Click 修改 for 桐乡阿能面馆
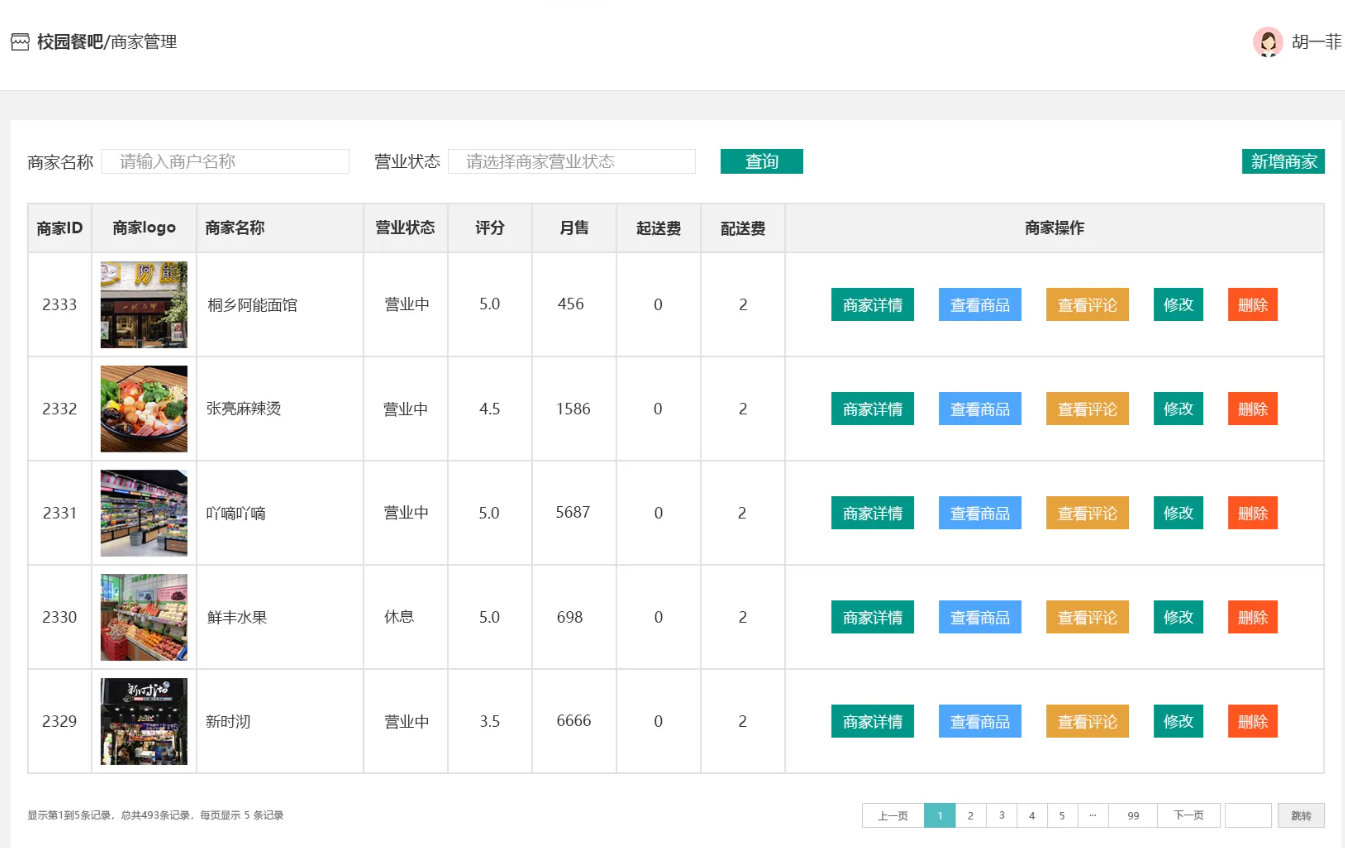Screen dimensions: 1345x848 pyautogui.click(x=1178, y=305)
